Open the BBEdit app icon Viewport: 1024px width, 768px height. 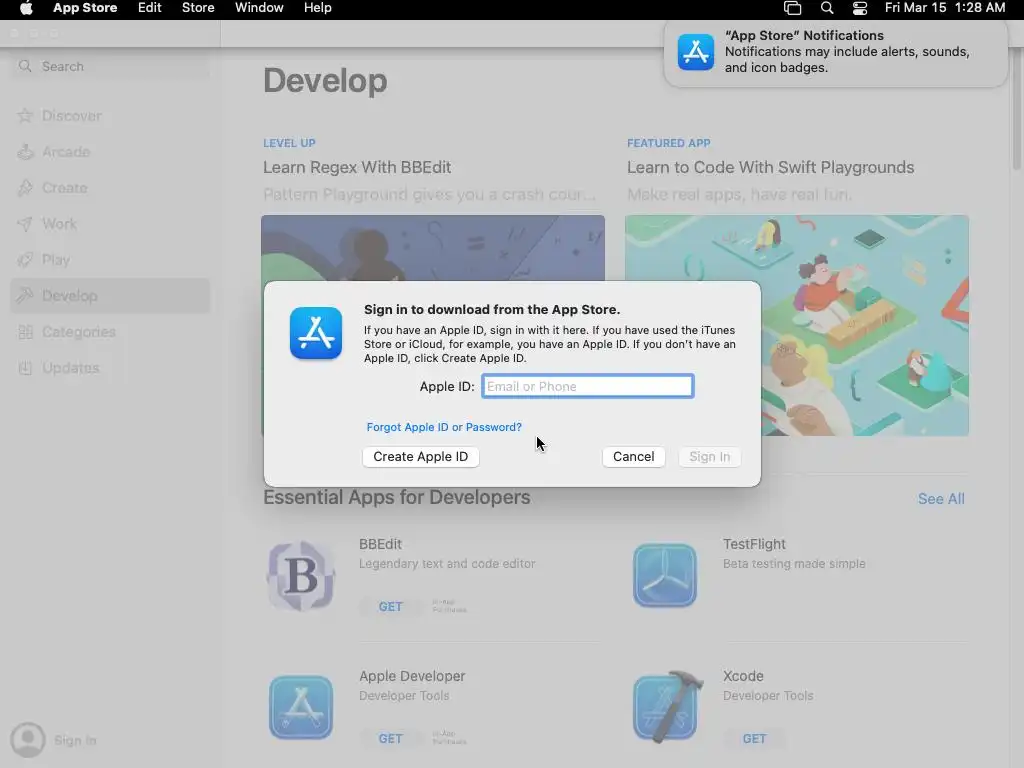[x=301, y=575]
